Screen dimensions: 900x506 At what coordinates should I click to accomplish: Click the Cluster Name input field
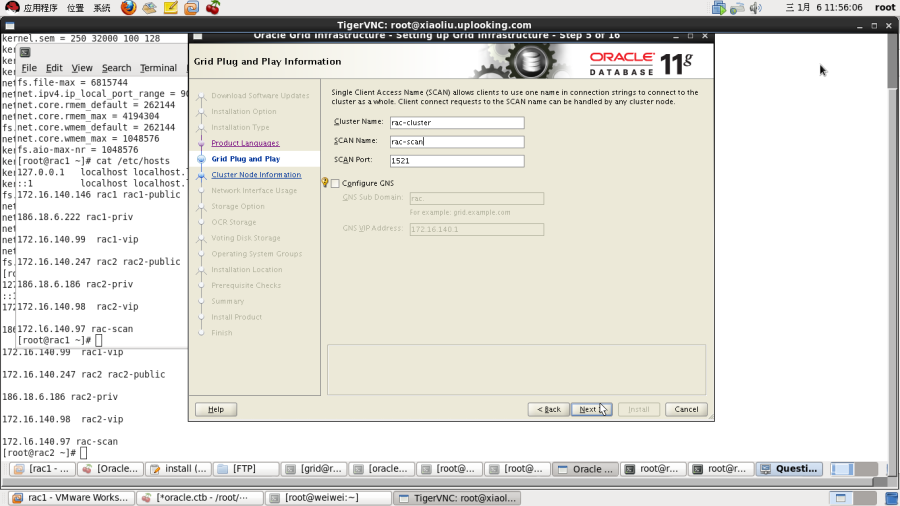457,122
